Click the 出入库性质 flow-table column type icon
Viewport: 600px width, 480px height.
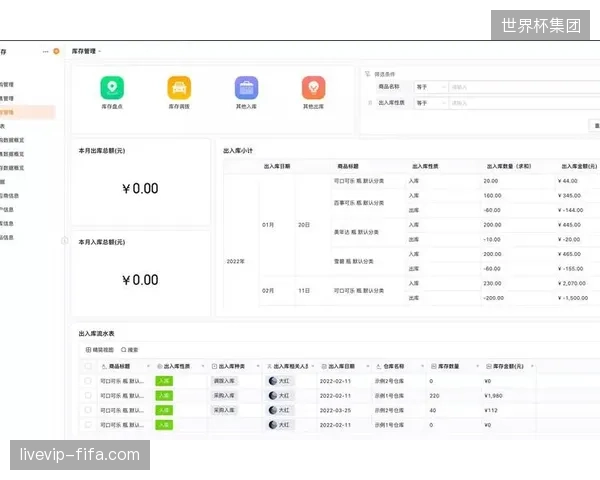[x=160, y=366]
